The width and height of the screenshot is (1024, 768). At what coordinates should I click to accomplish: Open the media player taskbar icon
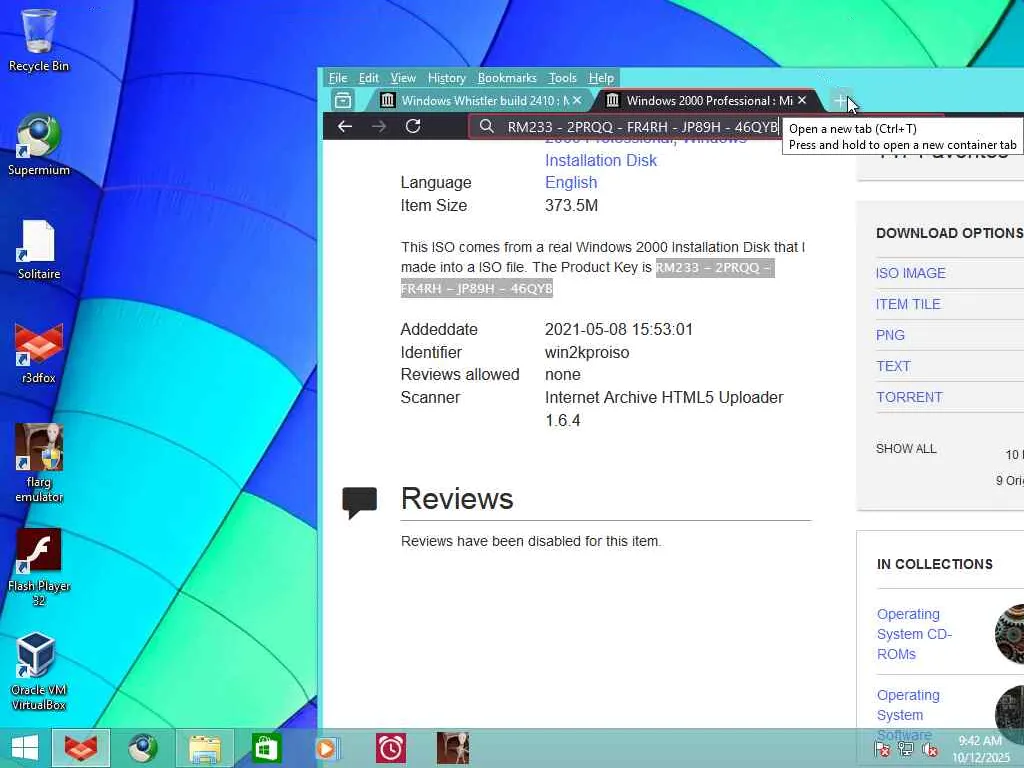click(328, 748)
